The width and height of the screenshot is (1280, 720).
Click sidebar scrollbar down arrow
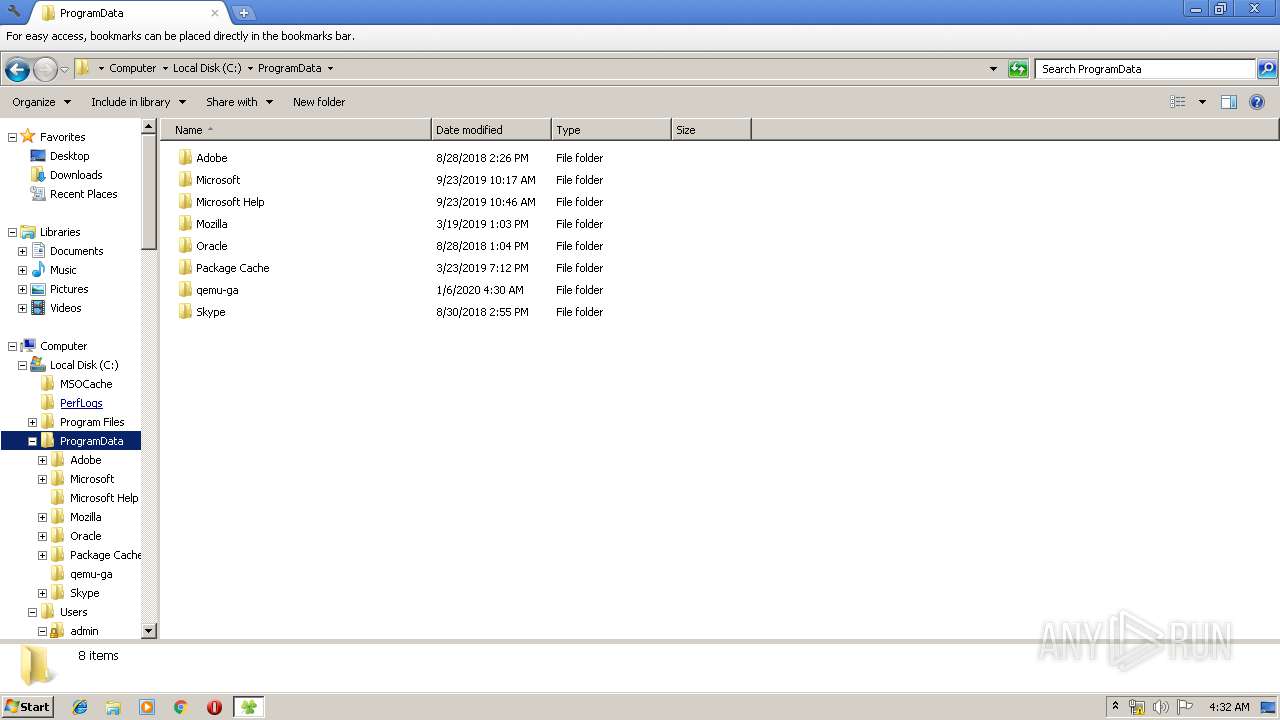[149, 631]
